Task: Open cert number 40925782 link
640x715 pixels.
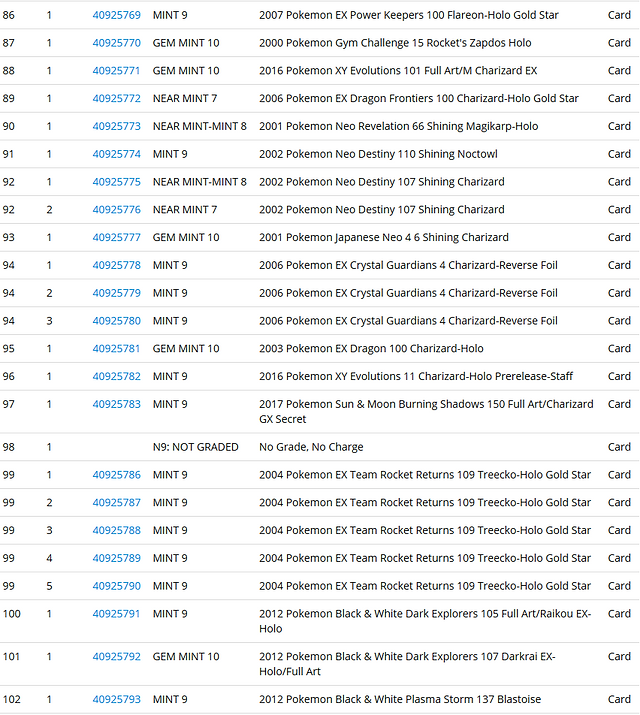Action: pyautogui.click(x=116, y=377)
